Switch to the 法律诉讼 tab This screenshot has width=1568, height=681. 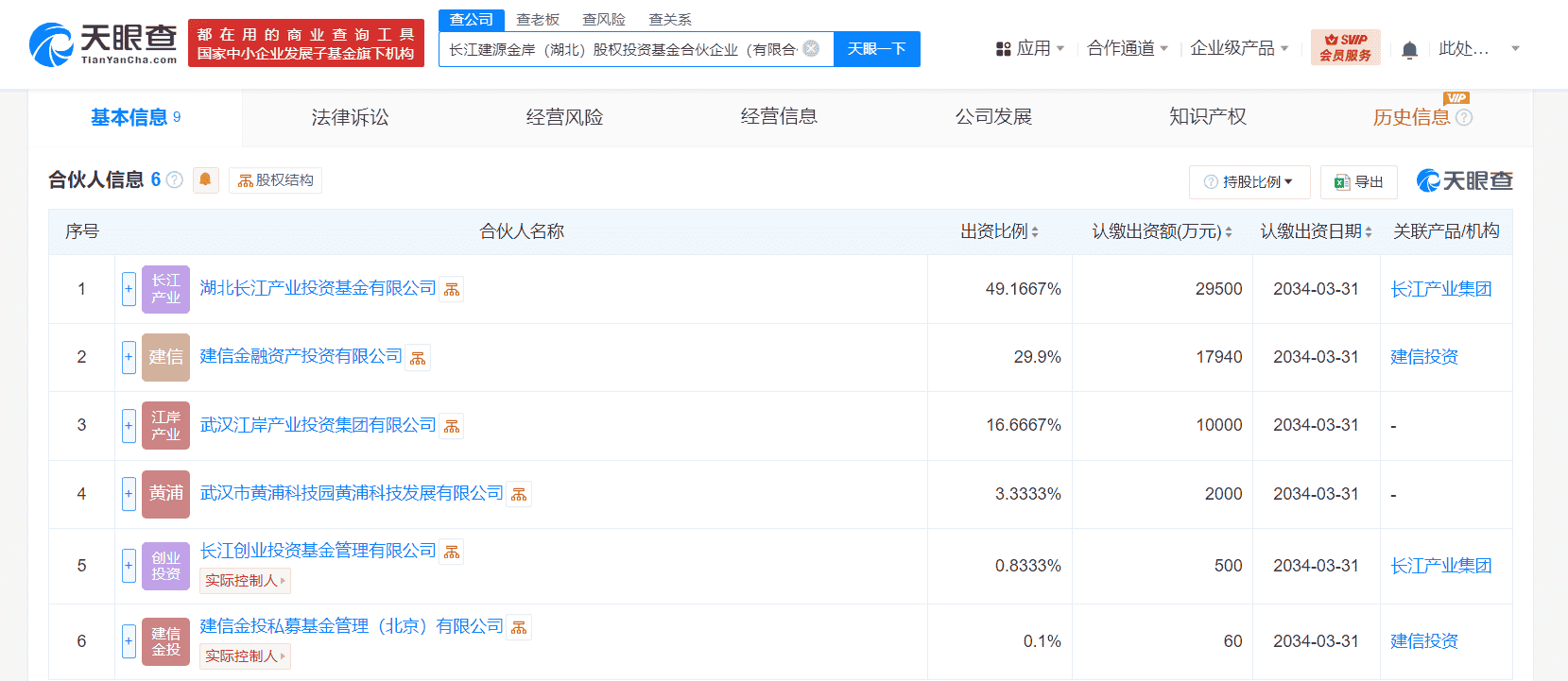tap(350, 117)
